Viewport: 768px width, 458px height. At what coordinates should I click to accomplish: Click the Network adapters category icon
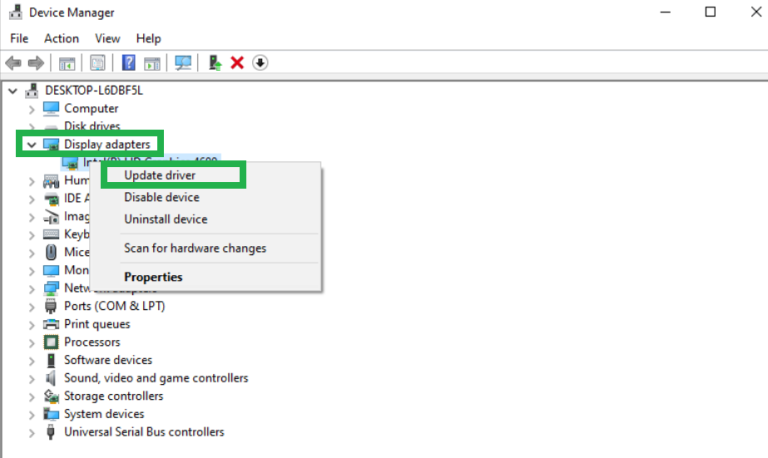(x=51, y=289)
